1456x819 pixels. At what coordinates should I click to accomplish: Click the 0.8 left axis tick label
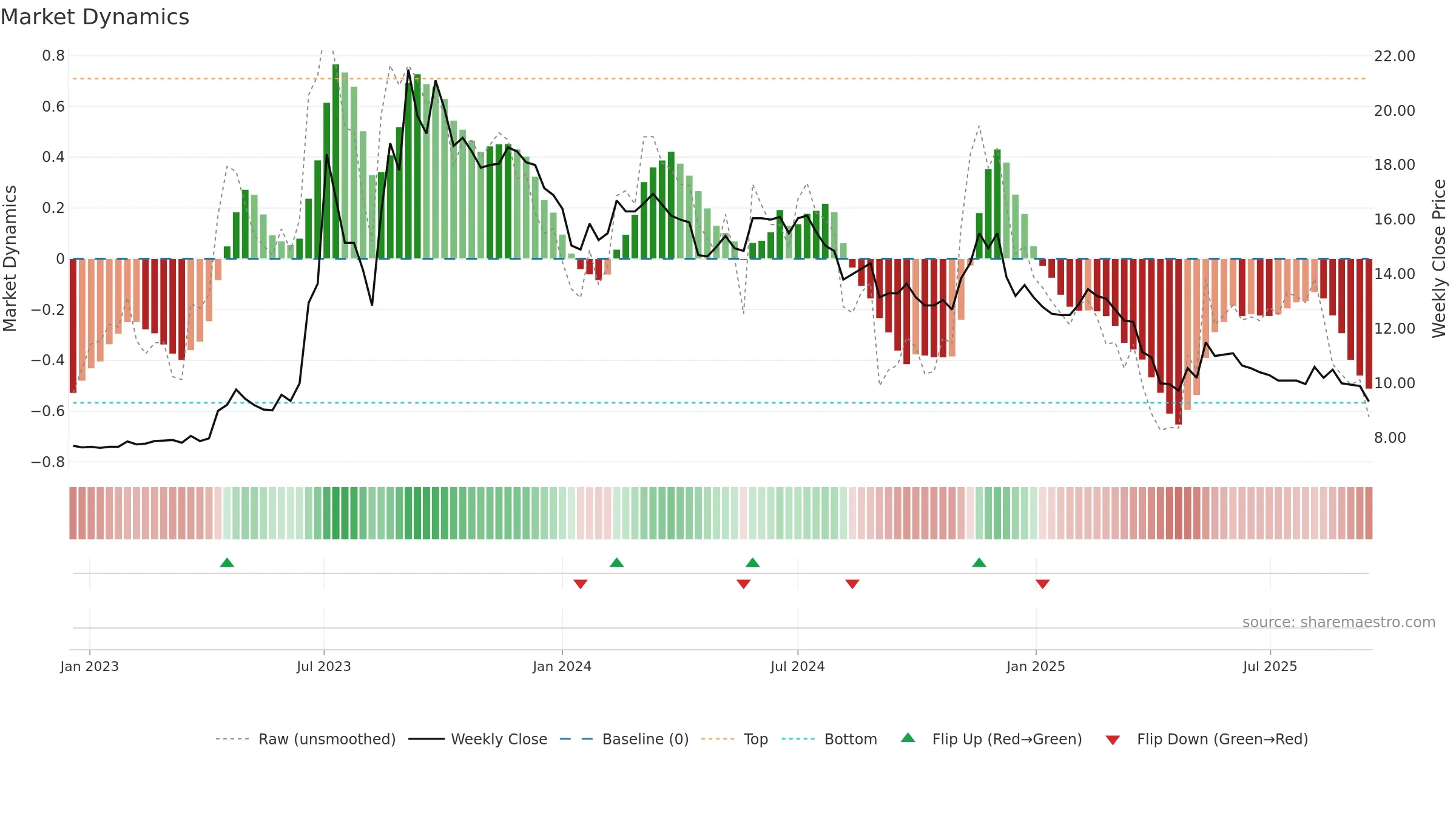pos(53,56)
